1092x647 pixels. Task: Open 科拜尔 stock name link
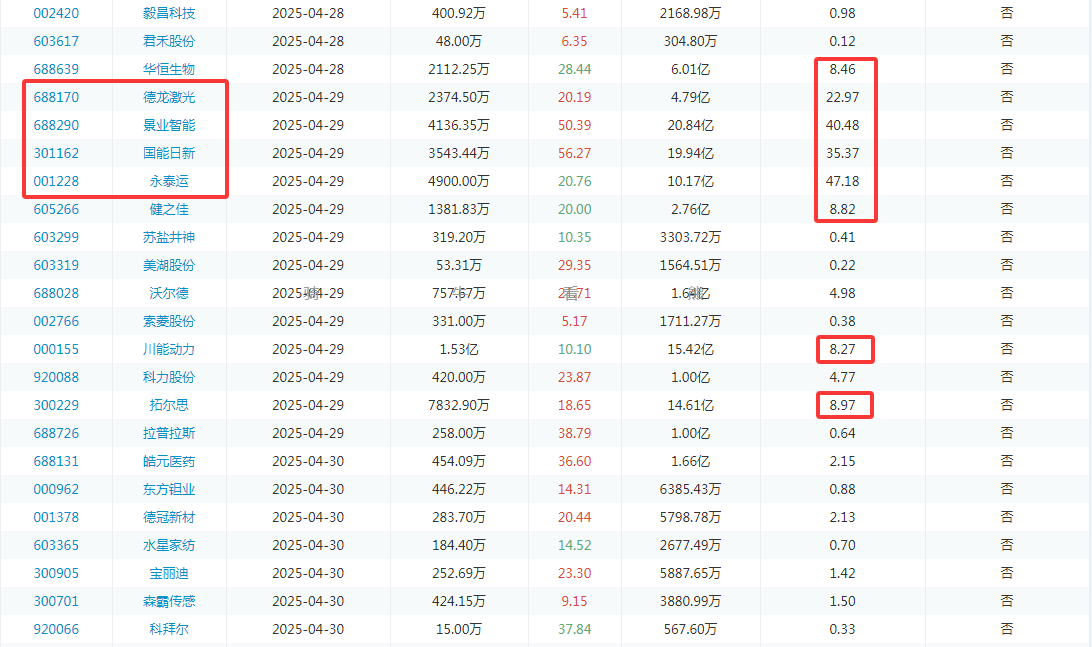[169, 629]
